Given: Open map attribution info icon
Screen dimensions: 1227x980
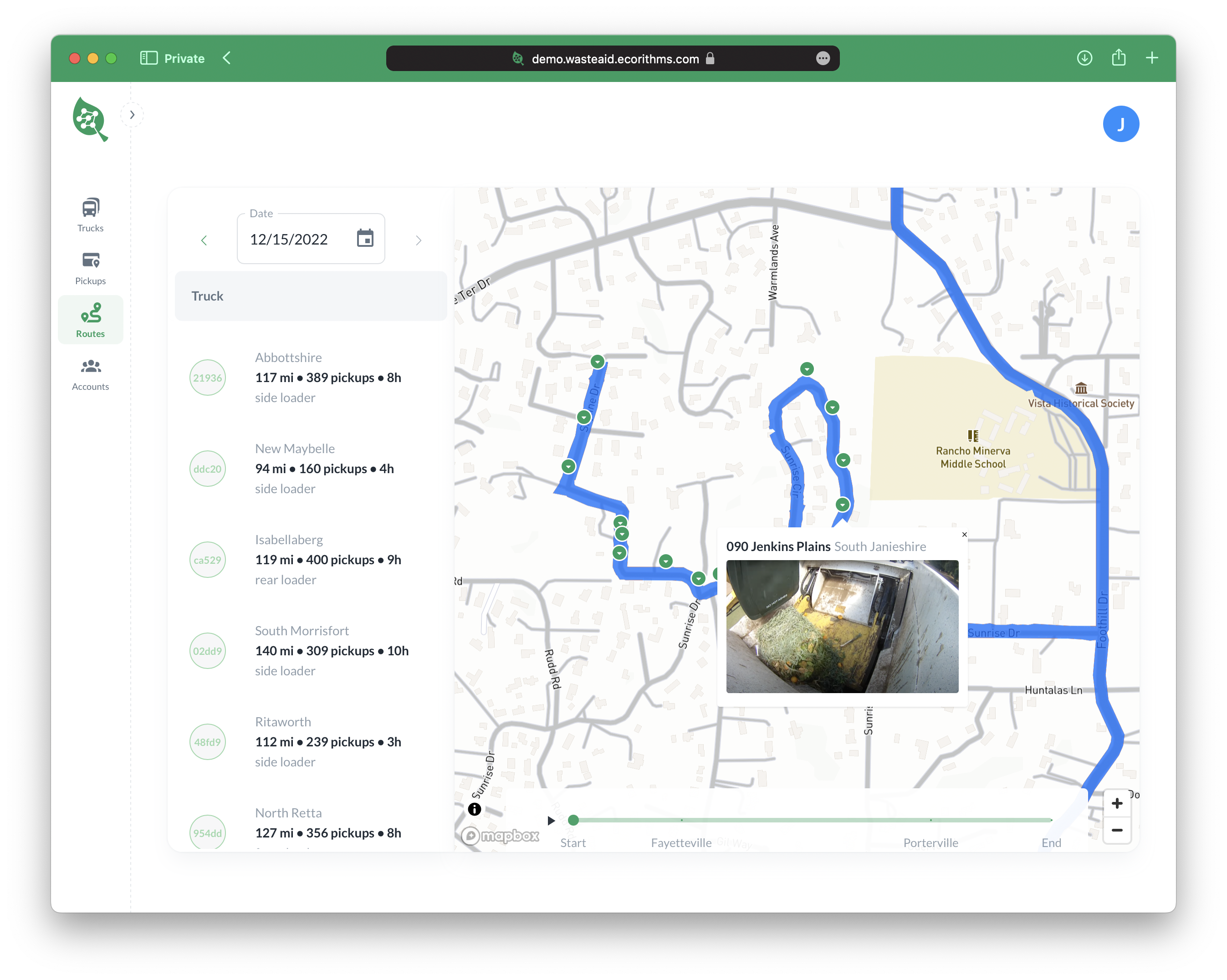Looking at the screenshot, I should [474, 809].
